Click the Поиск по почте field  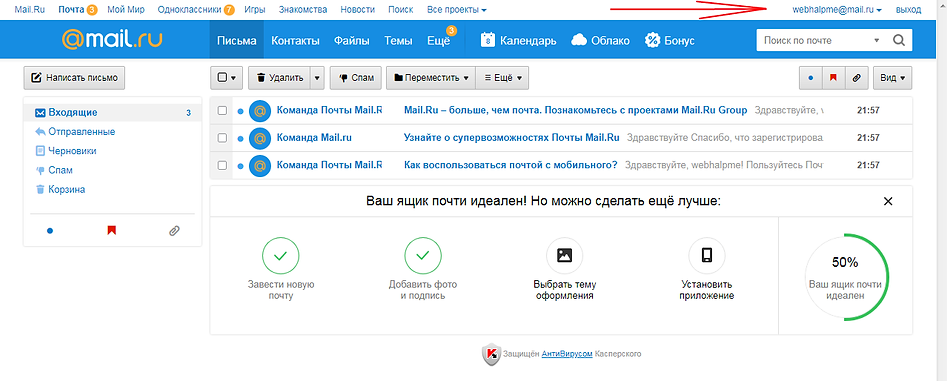814,40
